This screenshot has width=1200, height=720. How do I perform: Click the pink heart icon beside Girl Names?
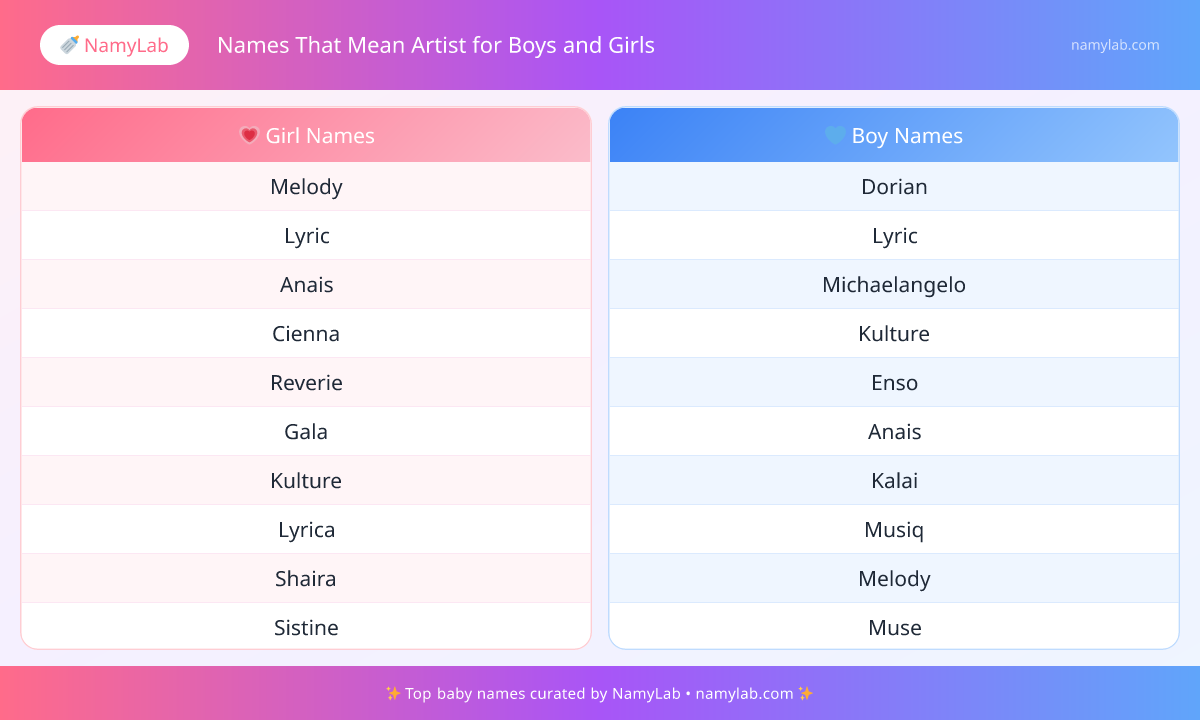250,135
